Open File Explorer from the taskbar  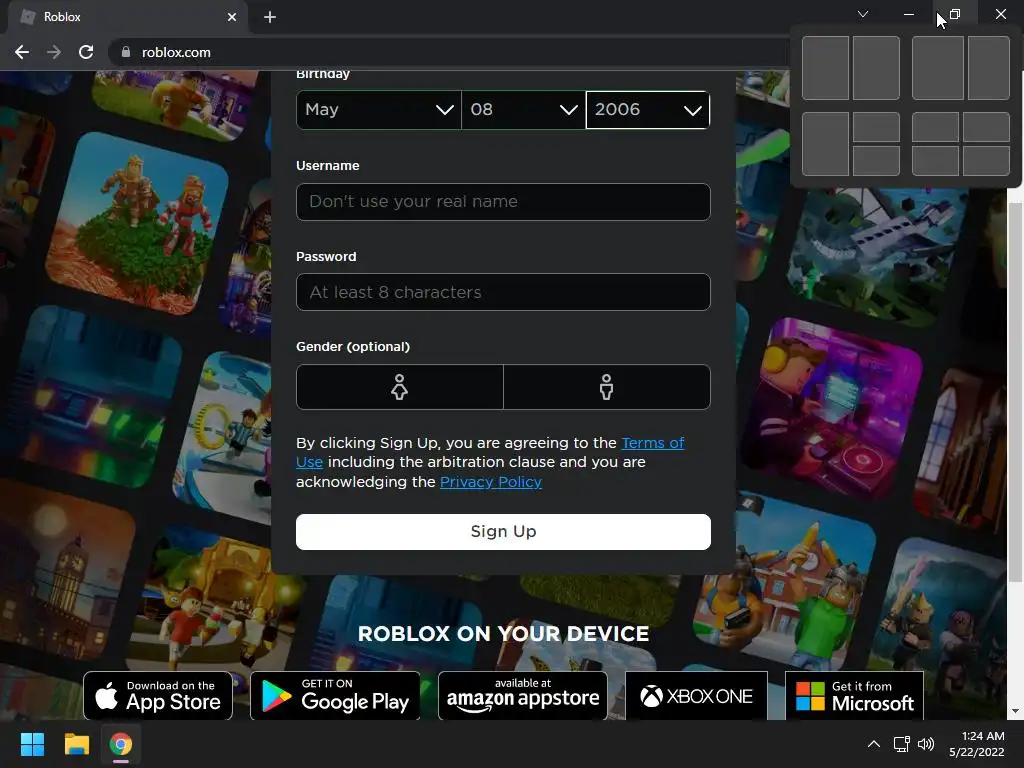pyautogui.click(x=76, y=744)
